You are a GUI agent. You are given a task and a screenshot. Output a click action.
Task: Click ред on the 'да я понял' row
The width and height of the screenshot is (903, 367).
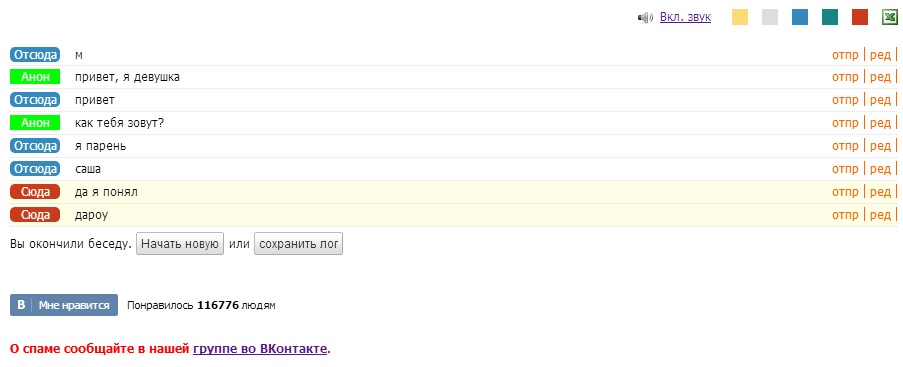880,192
